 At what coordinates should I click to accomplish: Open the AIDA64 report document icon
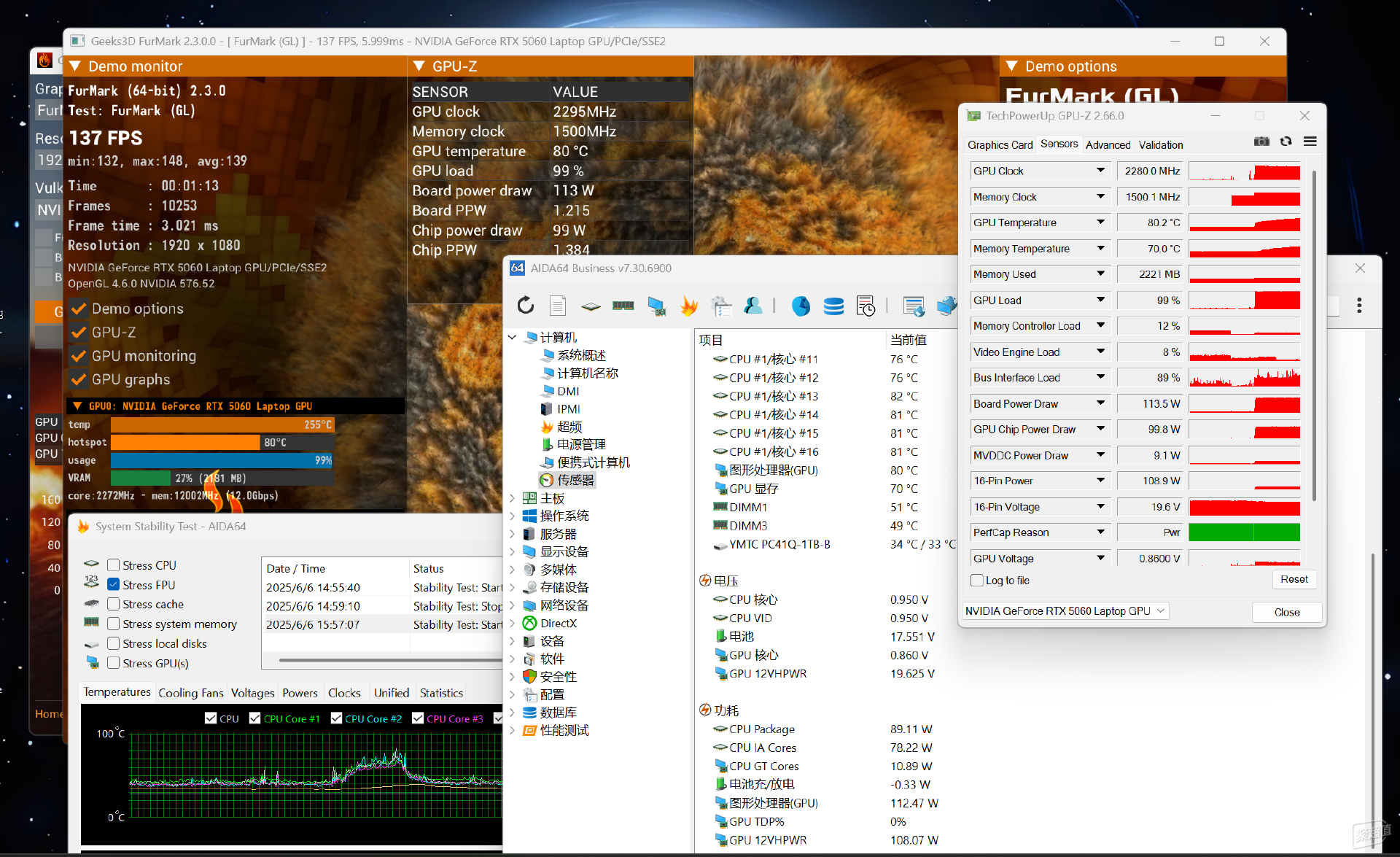pos(558,305)
